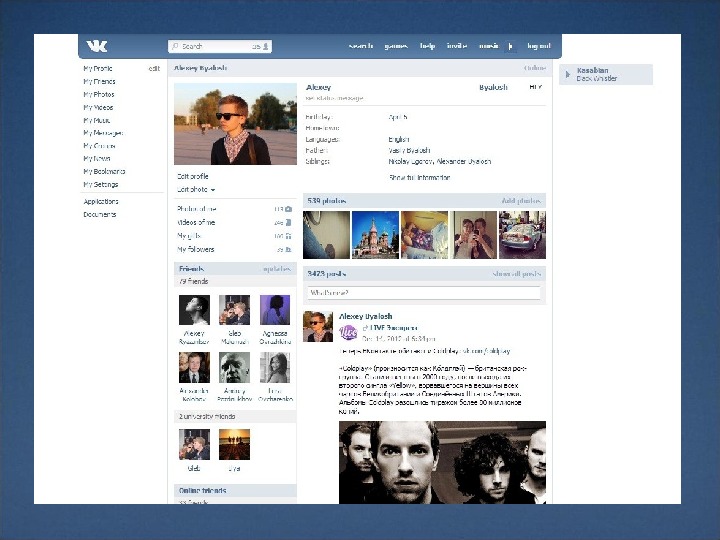The width and height of the screenshot is (720, 540).
Task: Click 3473 posts header
Action: tap(326, 274)
